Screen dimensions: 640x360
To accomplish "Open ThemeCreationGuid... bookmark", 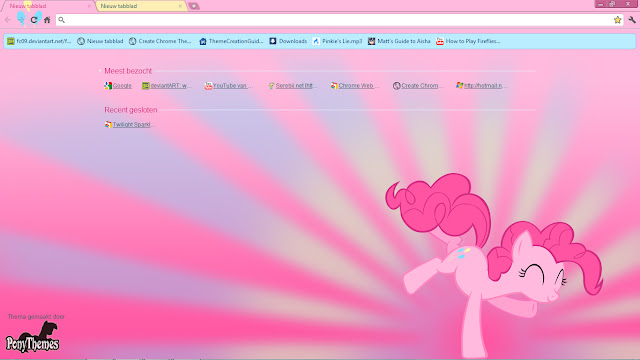I will (231, 41).
